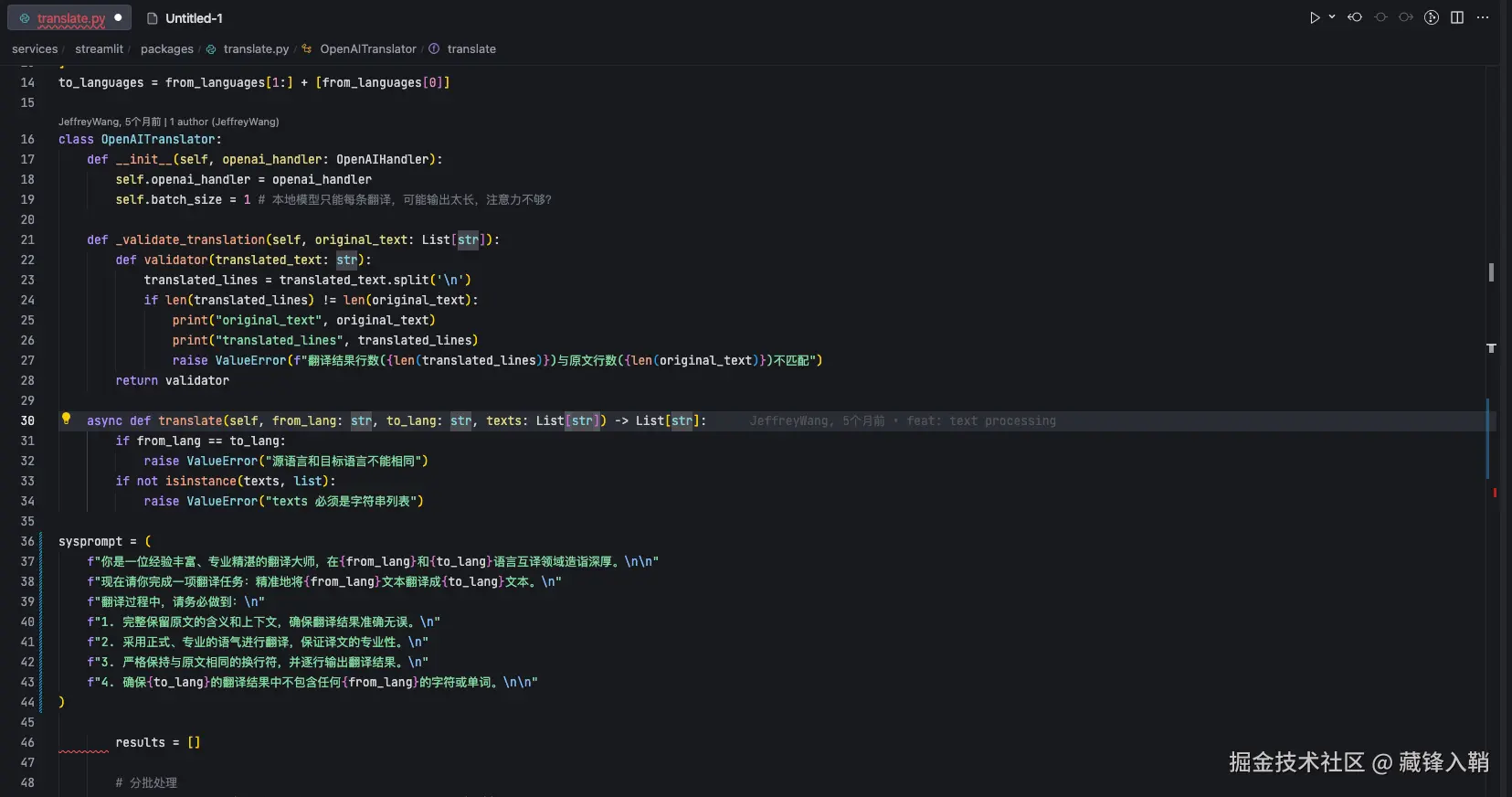Click the "源语言和目标语言不能相同" string on line 32
Viewport: 1512px width, 797px height.
(x=344, y=461)
